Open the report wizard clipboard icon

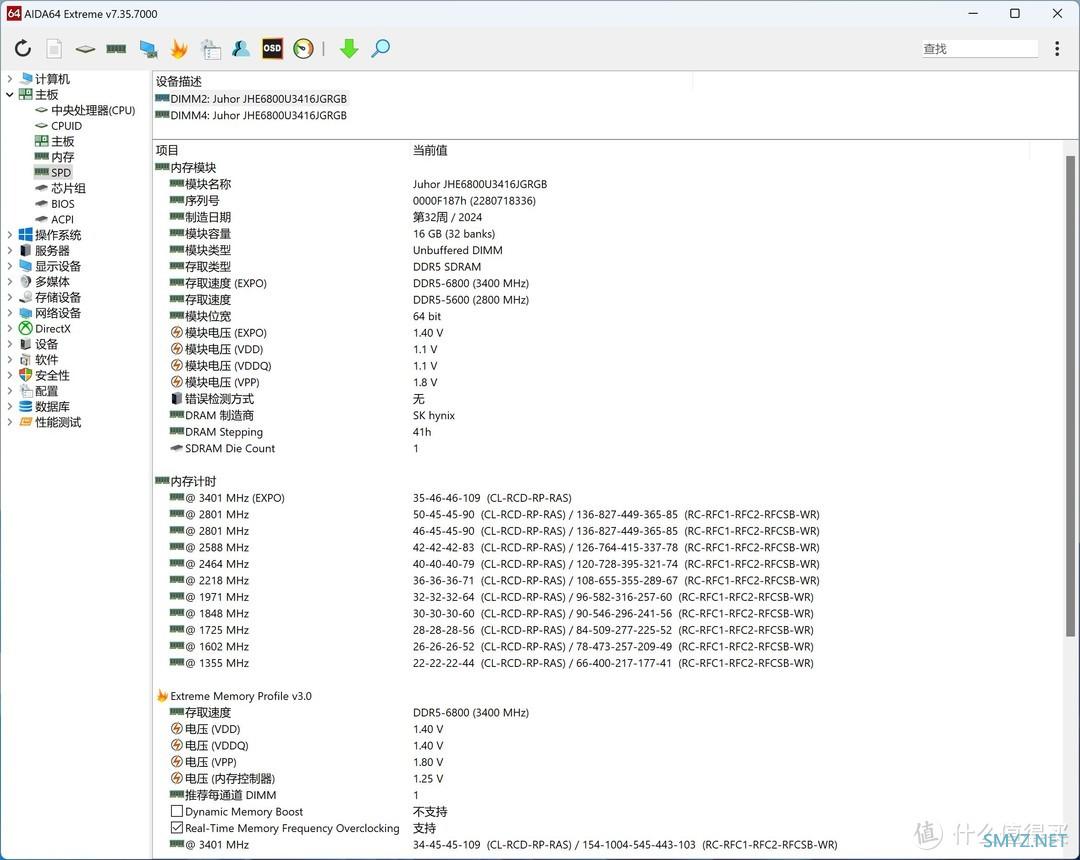click(210, 48)
